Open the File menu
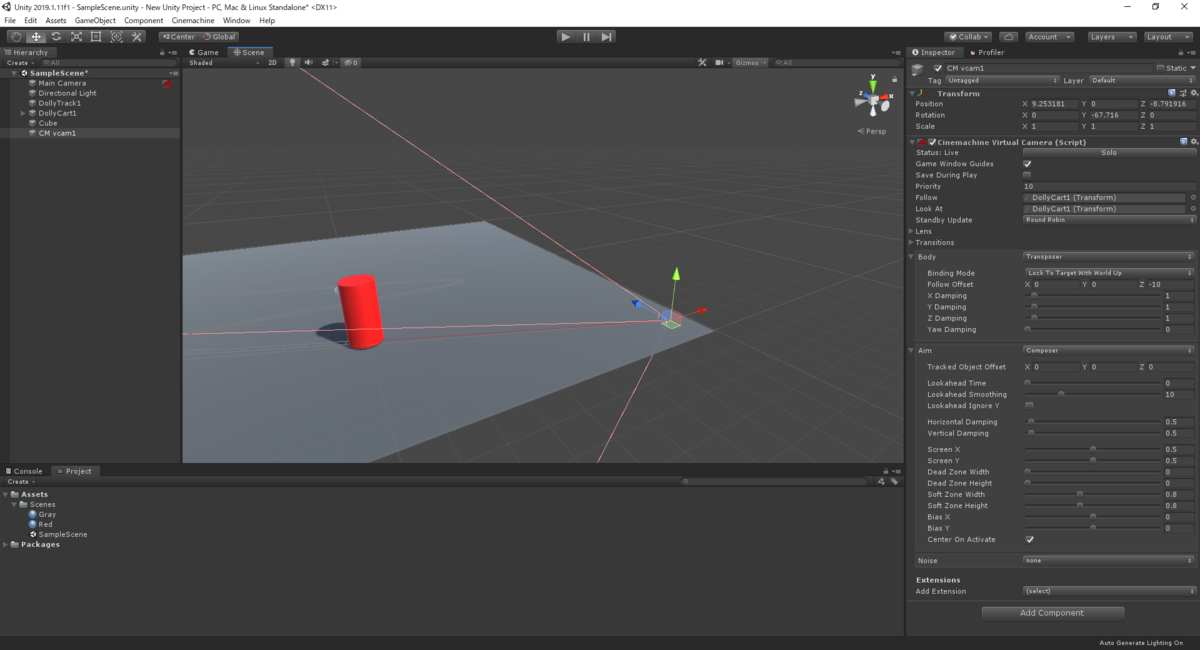1200x650 pixels. [x=10, y=20]
